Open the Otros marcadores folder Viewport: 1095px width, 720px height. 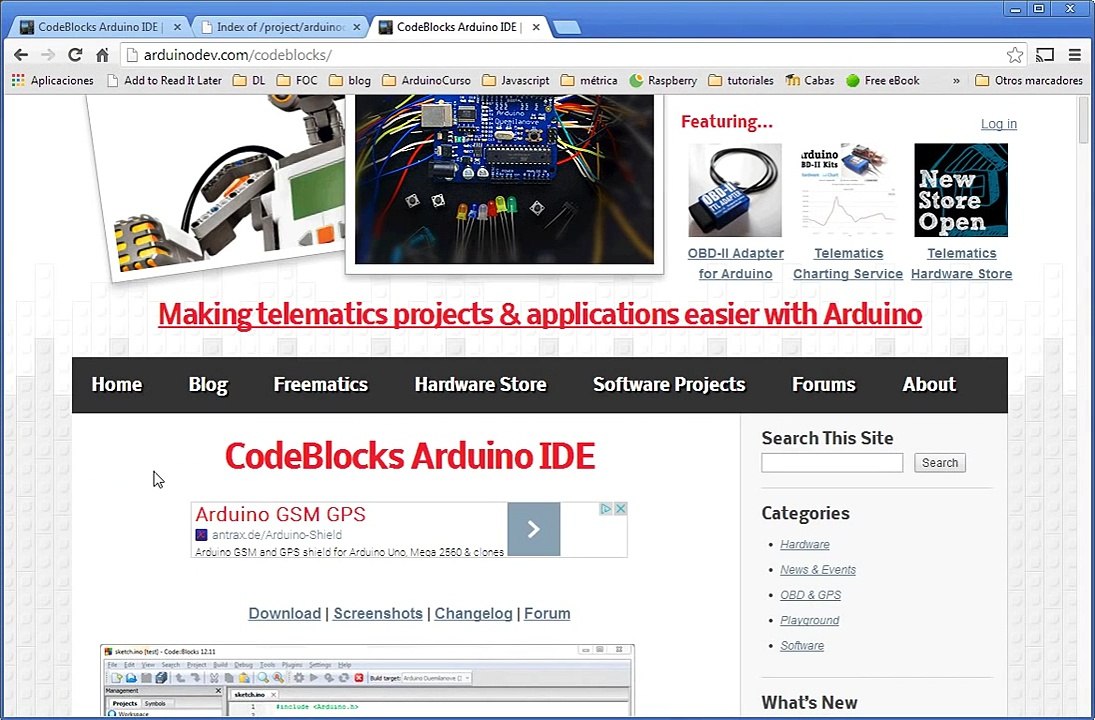pyautogui.click(x=1029, y=80)
